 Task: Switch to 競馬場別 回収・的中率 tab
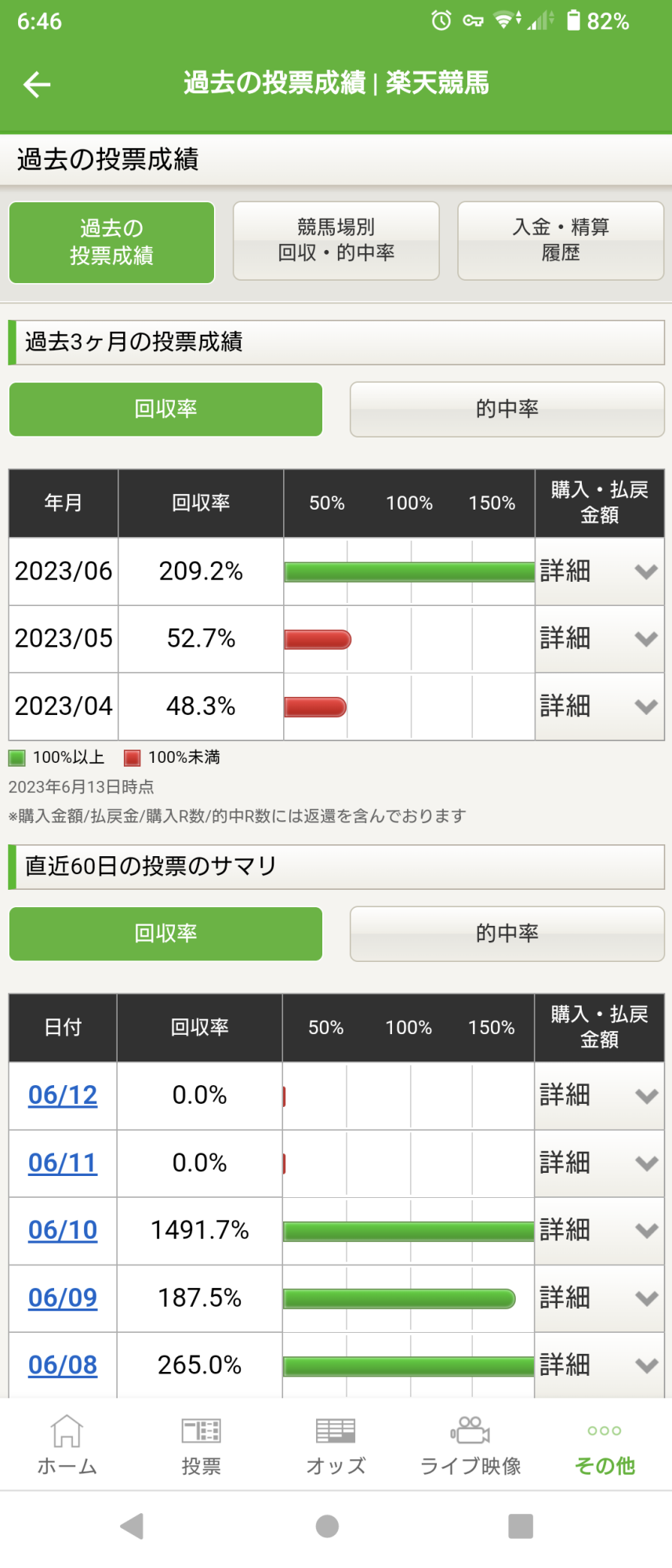336,241
